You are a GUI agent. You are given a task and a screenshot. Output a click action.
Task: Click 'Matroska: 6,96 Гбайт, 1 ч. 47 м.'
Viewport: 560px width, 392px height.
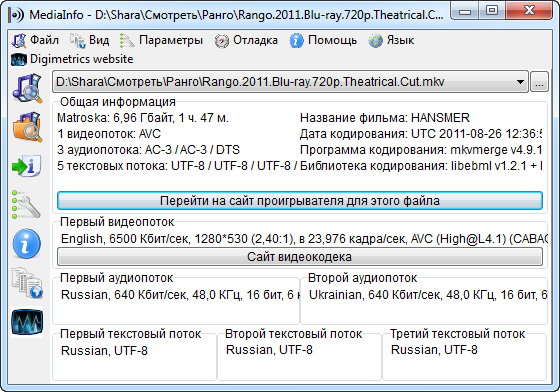[x=142, y=118]
